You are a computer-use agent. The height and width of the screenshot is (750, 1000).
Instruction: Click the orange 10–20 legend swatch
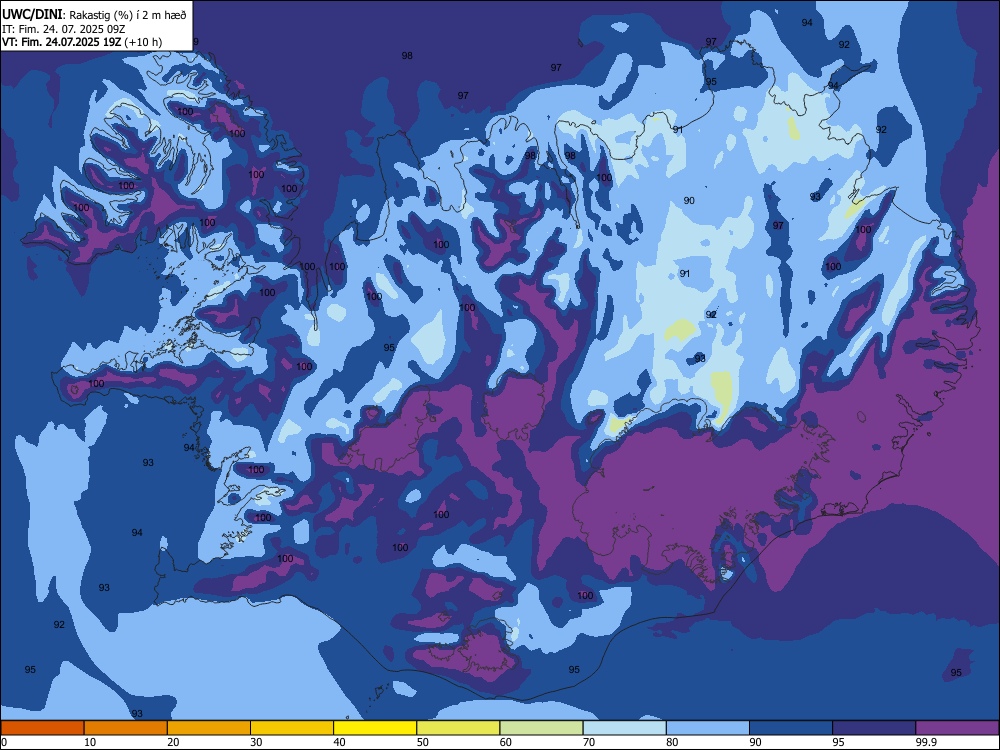(x=126, y=728)
